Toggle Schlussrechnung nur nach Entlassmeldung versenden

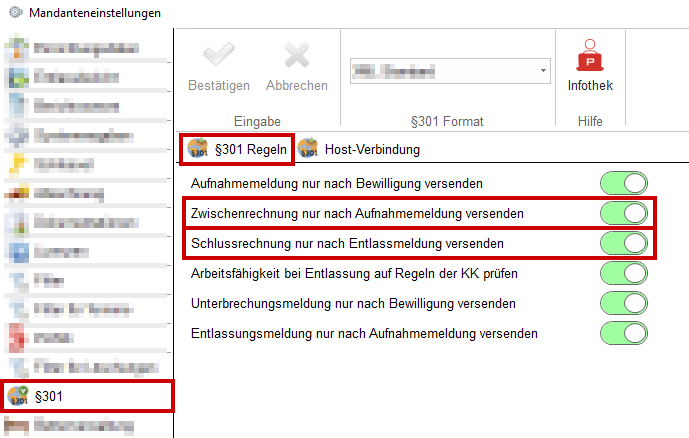coord(624,243)
